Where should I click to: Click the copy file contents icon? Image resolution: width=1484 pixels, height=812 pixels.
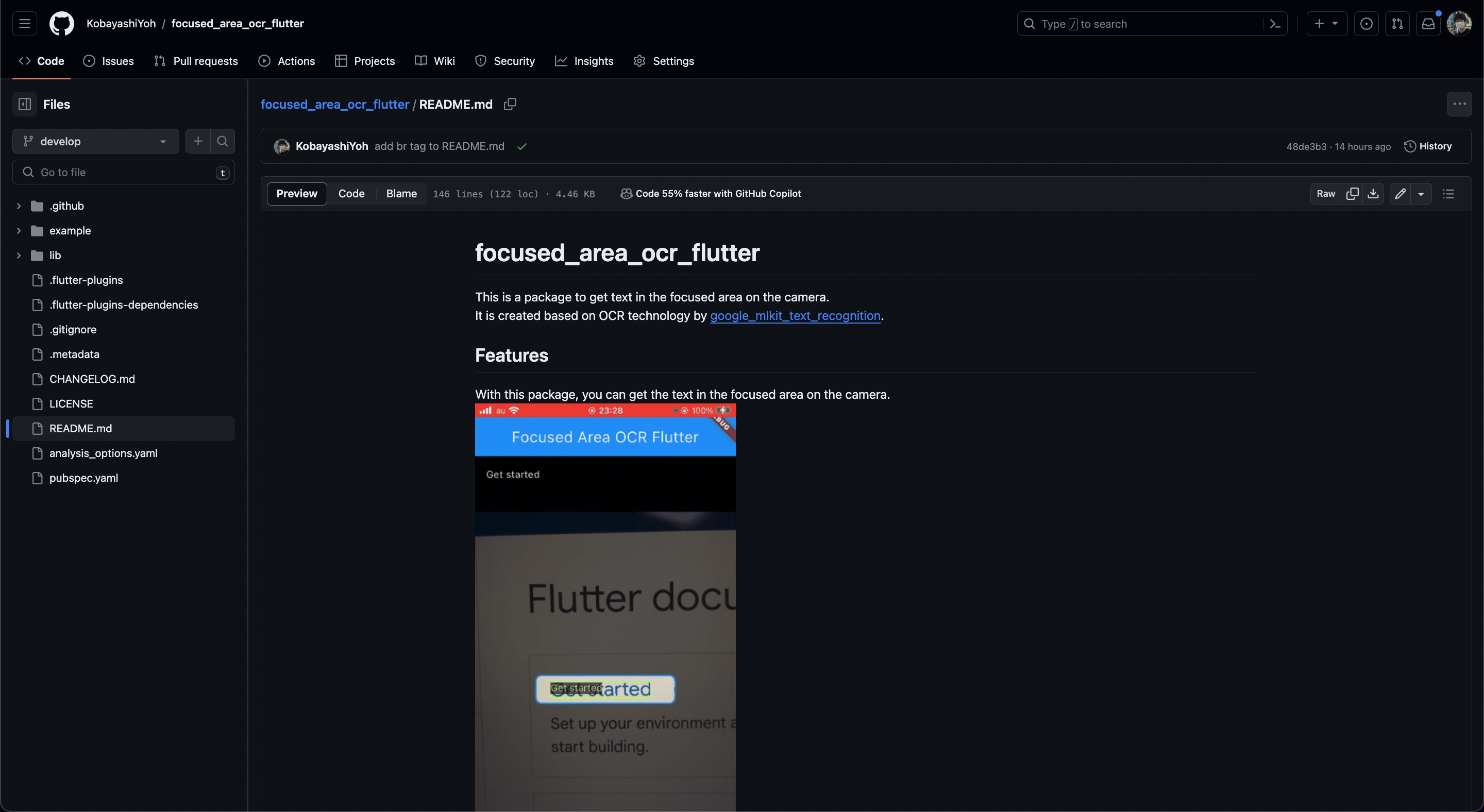1352,193
